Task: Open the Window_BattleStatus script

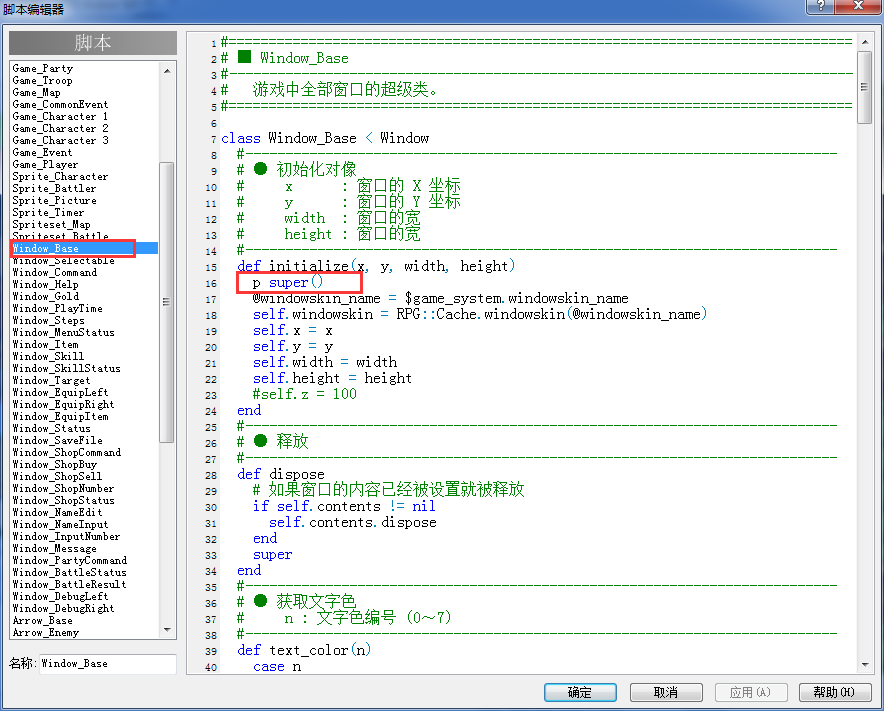Action: [x=69, y=572]
